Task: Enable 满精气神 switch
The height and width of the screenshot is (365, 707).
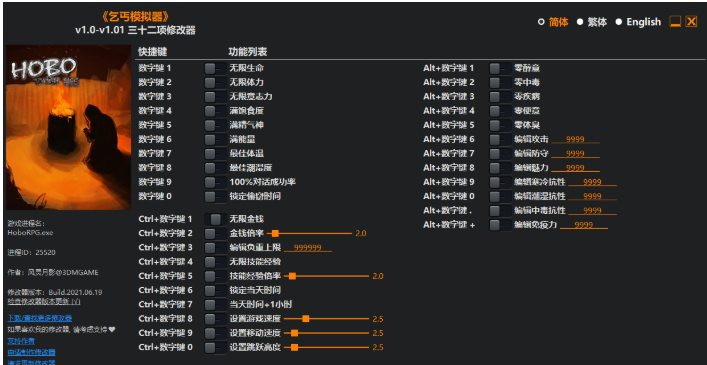Action: pos(215,125)
